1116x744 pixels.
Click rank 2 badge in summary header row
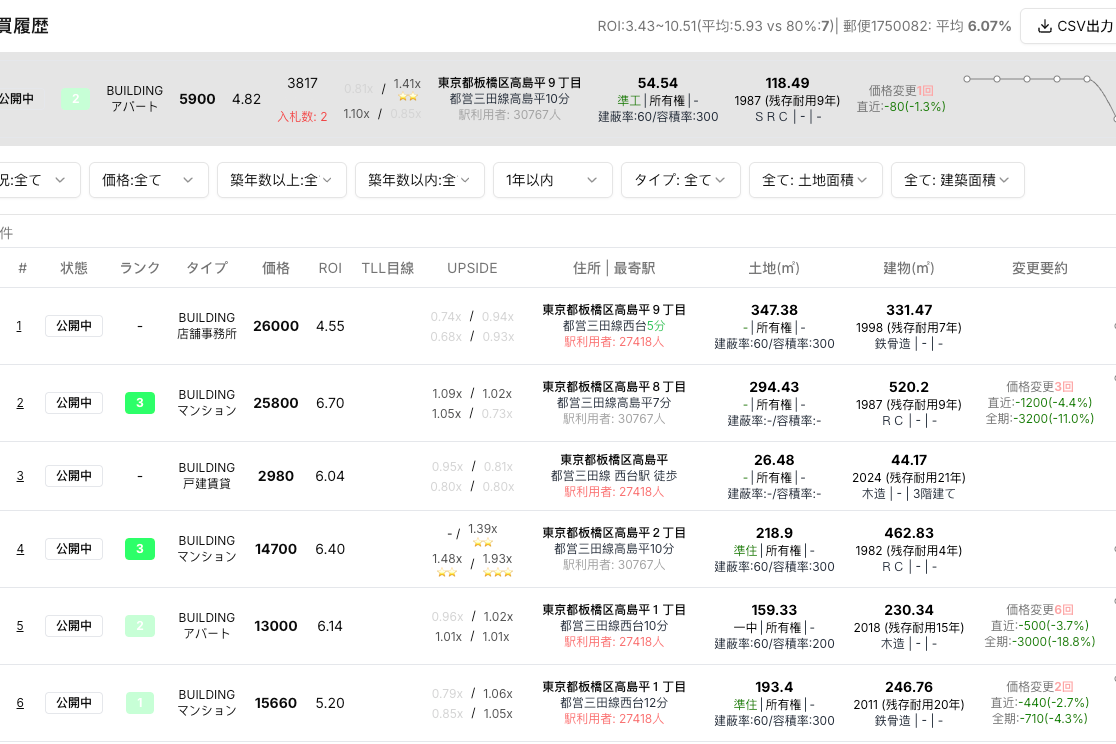coord(75,99)
